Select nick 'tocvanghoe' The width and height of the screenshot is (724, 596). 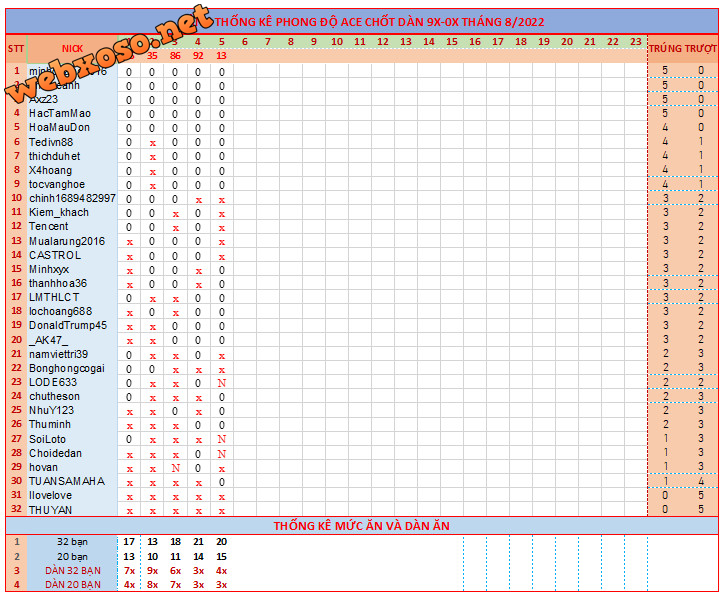[57, 184]
